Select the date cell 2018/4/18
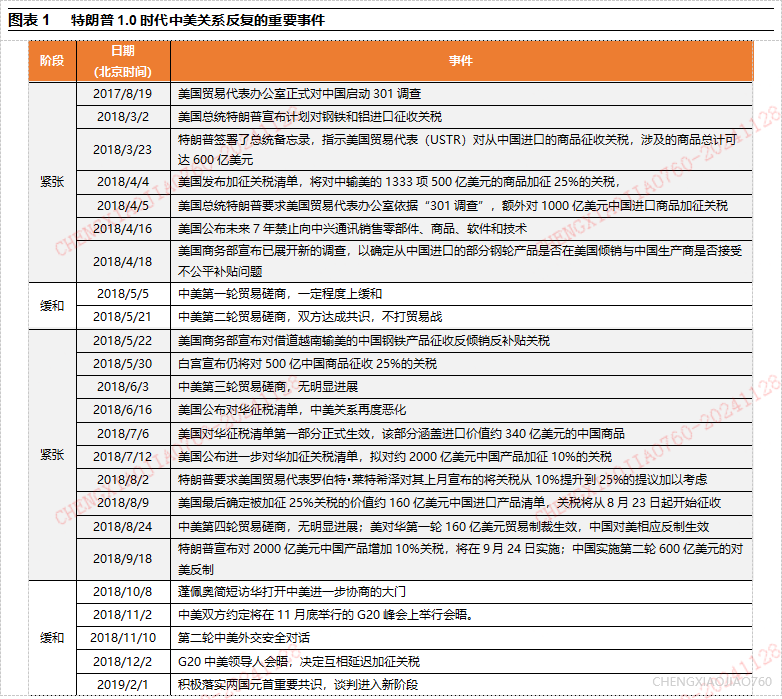The width and height of the screenshot is (782, 699). click(123, 261)
